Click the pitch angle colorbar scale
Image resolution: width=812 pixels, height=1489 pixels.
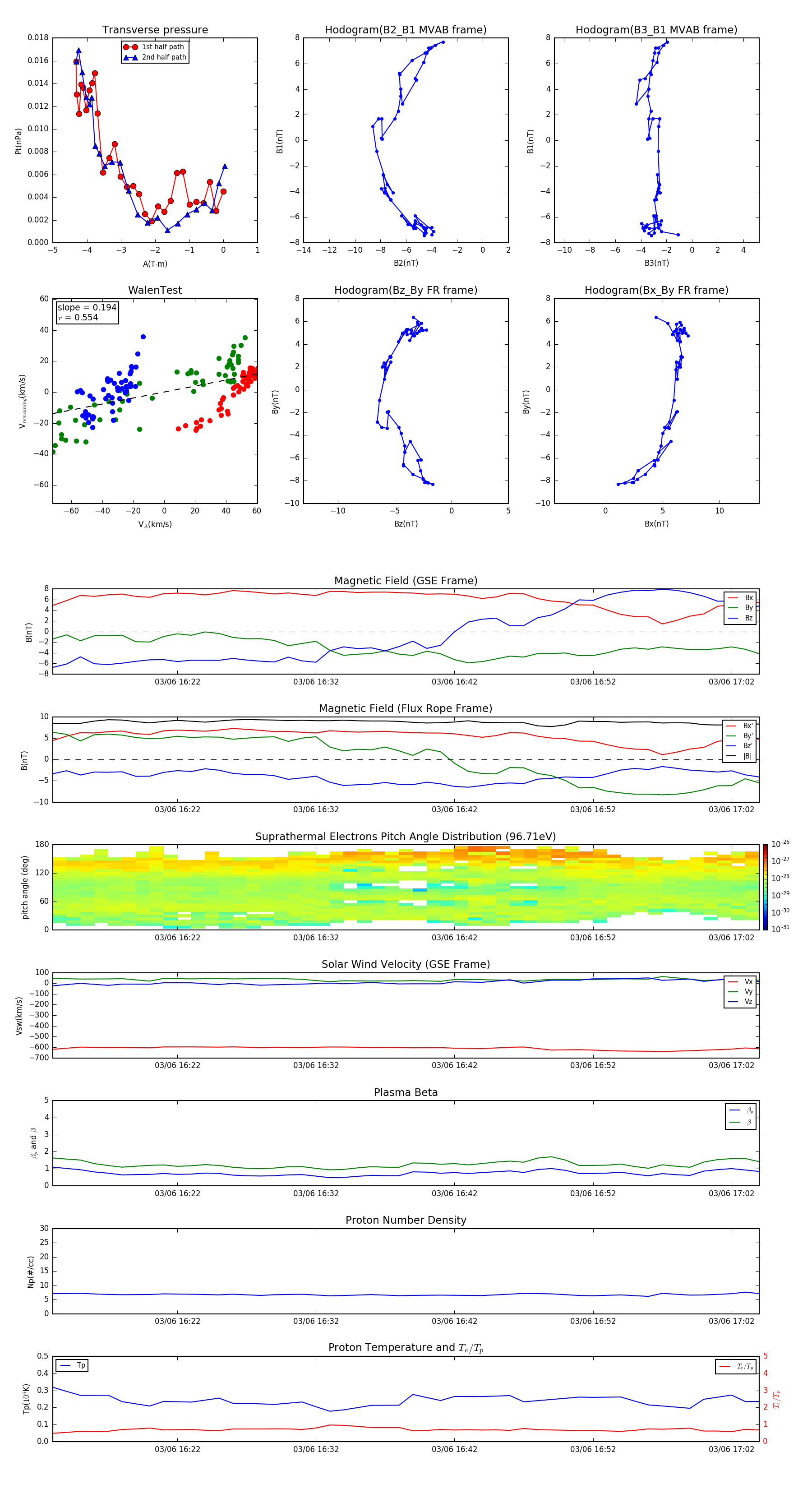(x=765, y=887)
